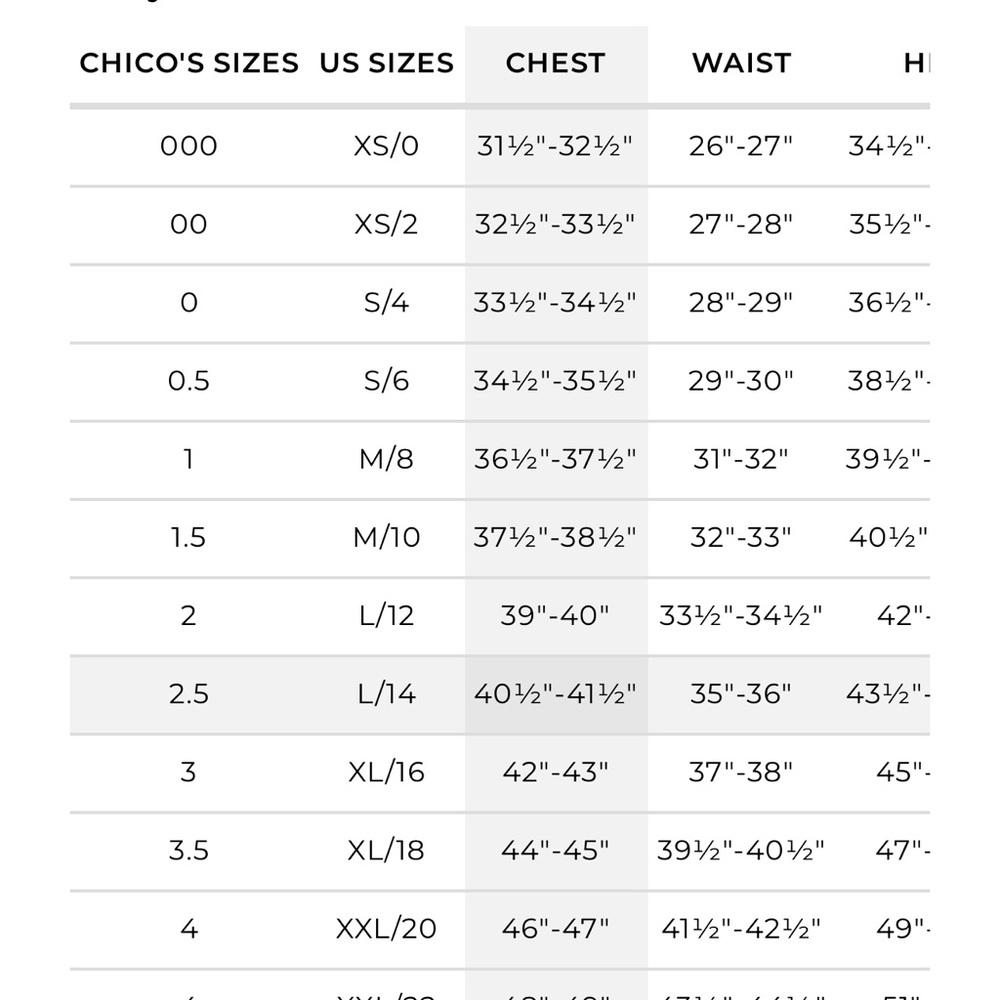Select the XS/0 US size cell
1000x1000 pixels.
pyautogui.click(x=386, y=146)
